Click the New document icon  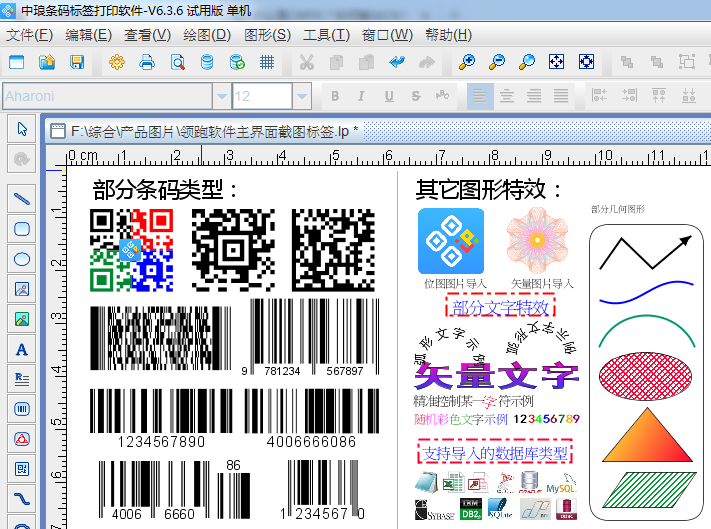17,62
